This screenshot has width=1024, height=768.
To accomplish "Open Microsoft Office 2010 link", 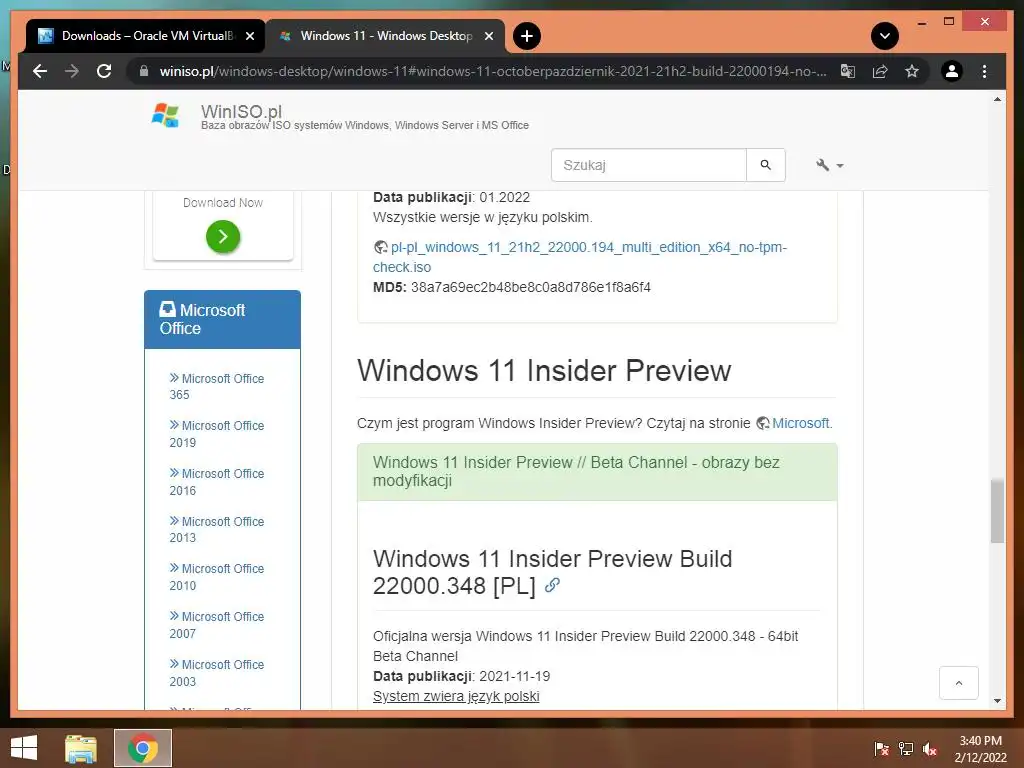I will (x=216, y=577).
